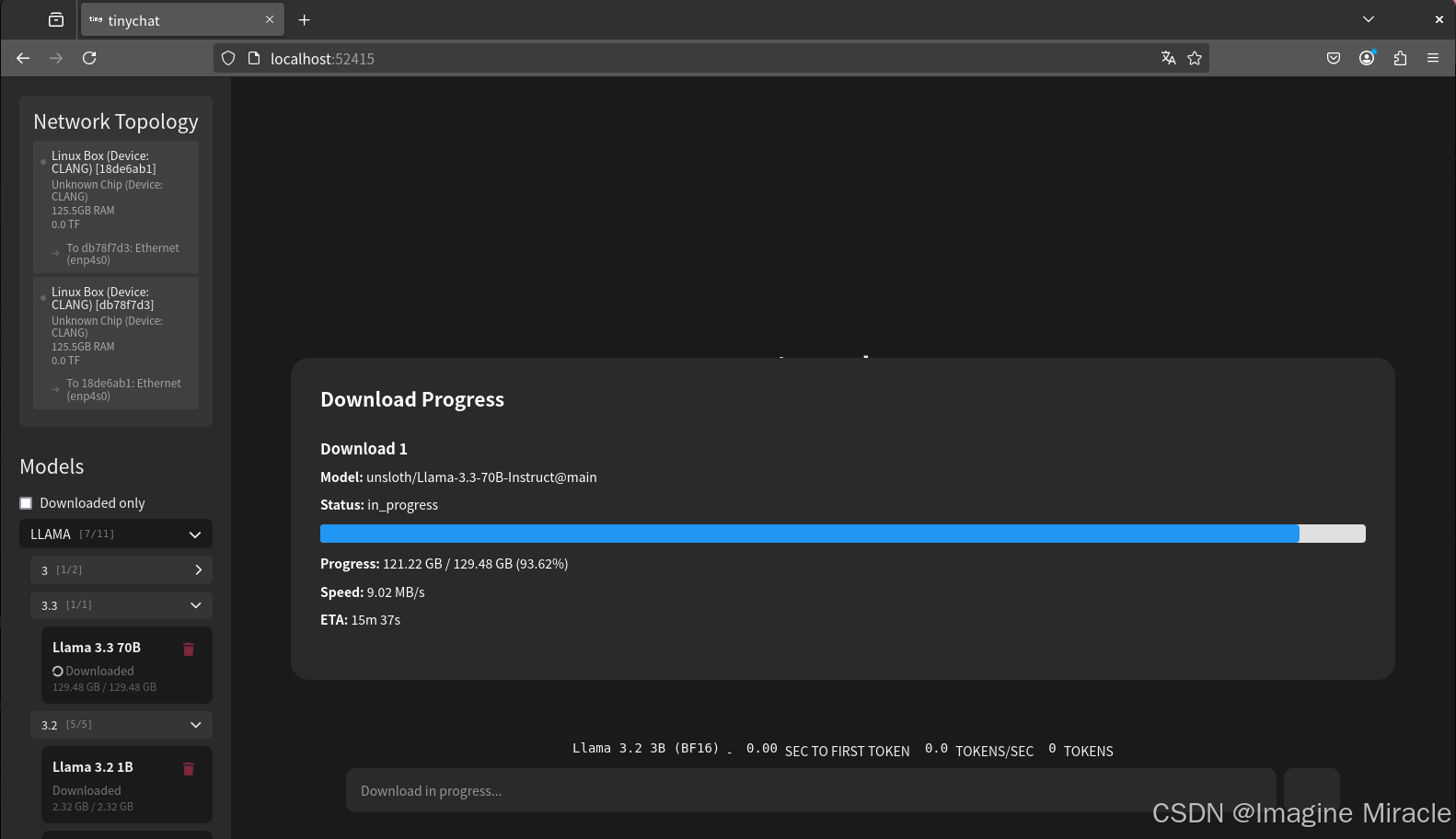1456x839 pixels.
Task: Delete the Llama 3.3 70B model
Action: pos(189,649)
